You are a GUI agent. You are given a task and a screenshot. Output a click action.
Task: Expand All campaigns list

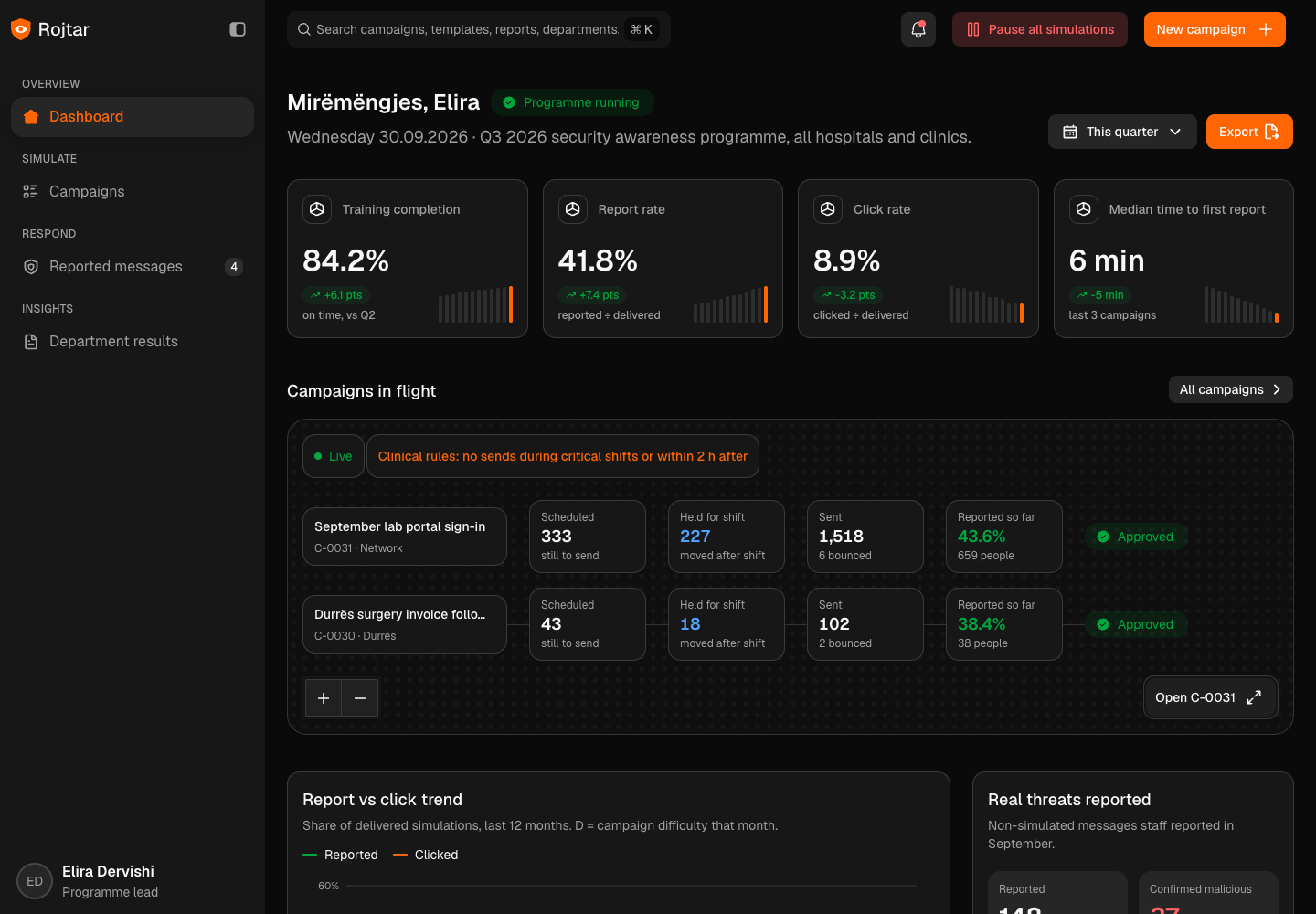[1231, 389]
